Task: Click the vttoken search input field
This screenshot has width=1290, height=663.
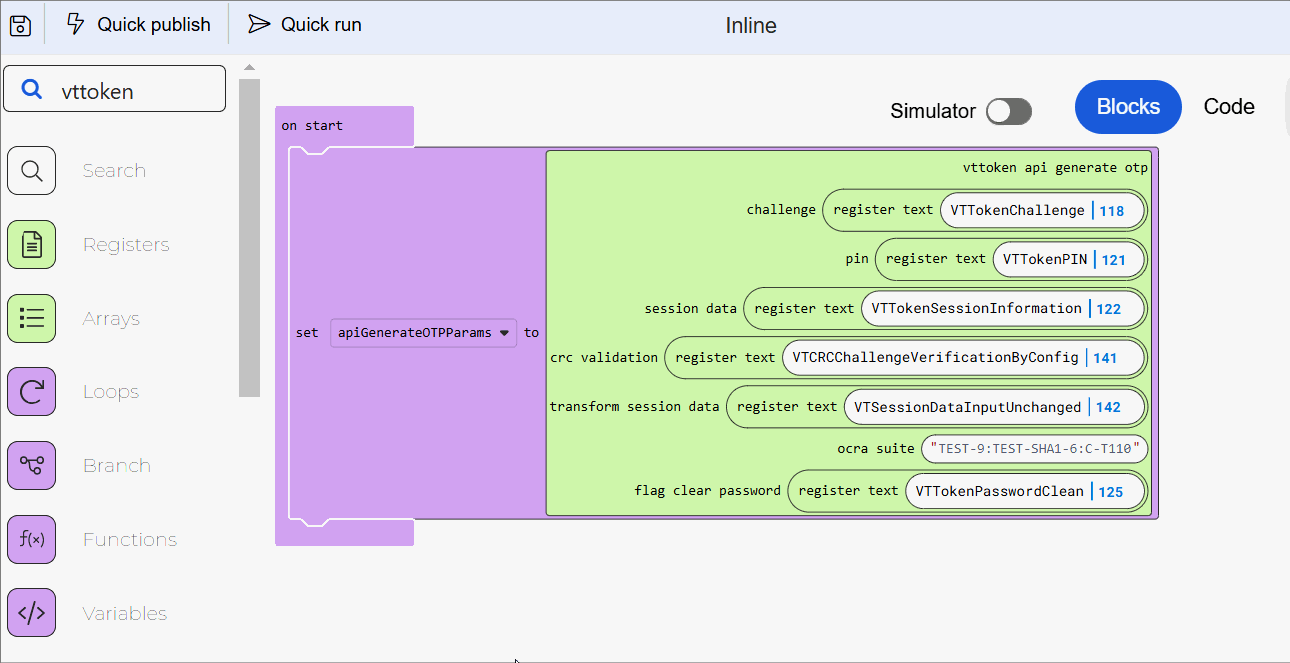Action: pos(130,90)
